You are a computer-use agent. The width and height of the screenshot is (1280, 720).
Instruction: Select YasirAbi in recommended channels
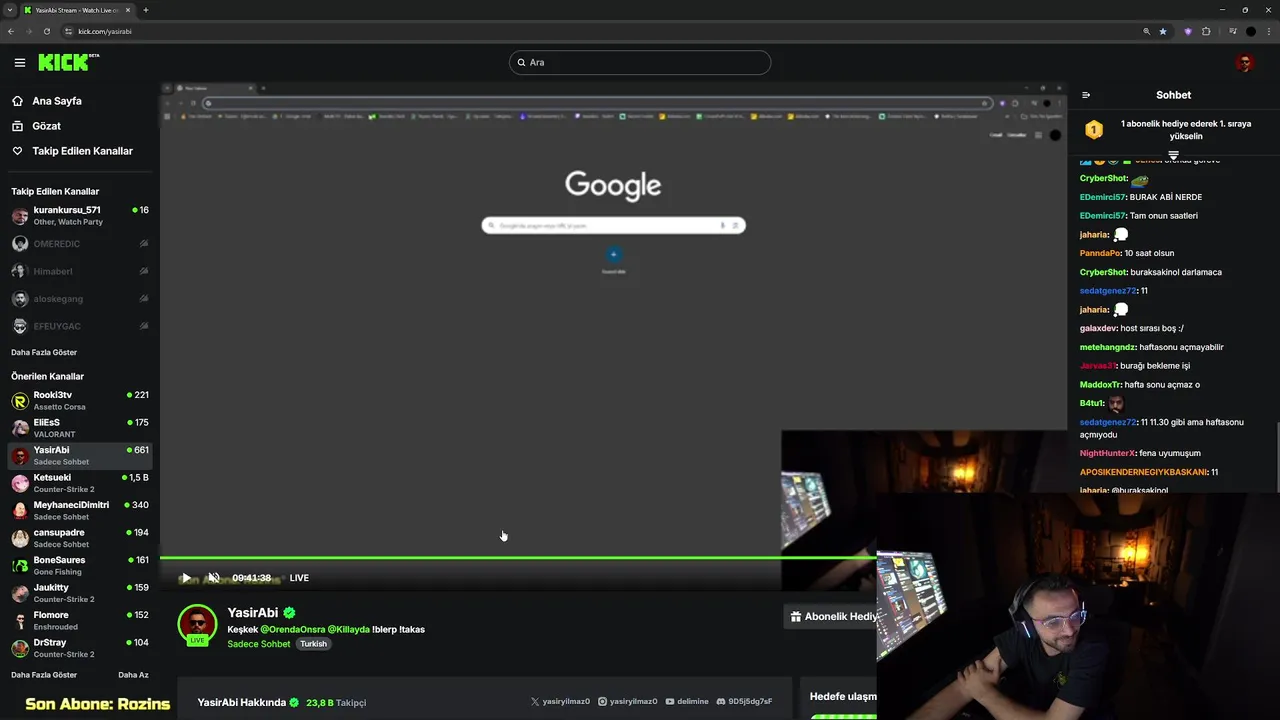80,456
